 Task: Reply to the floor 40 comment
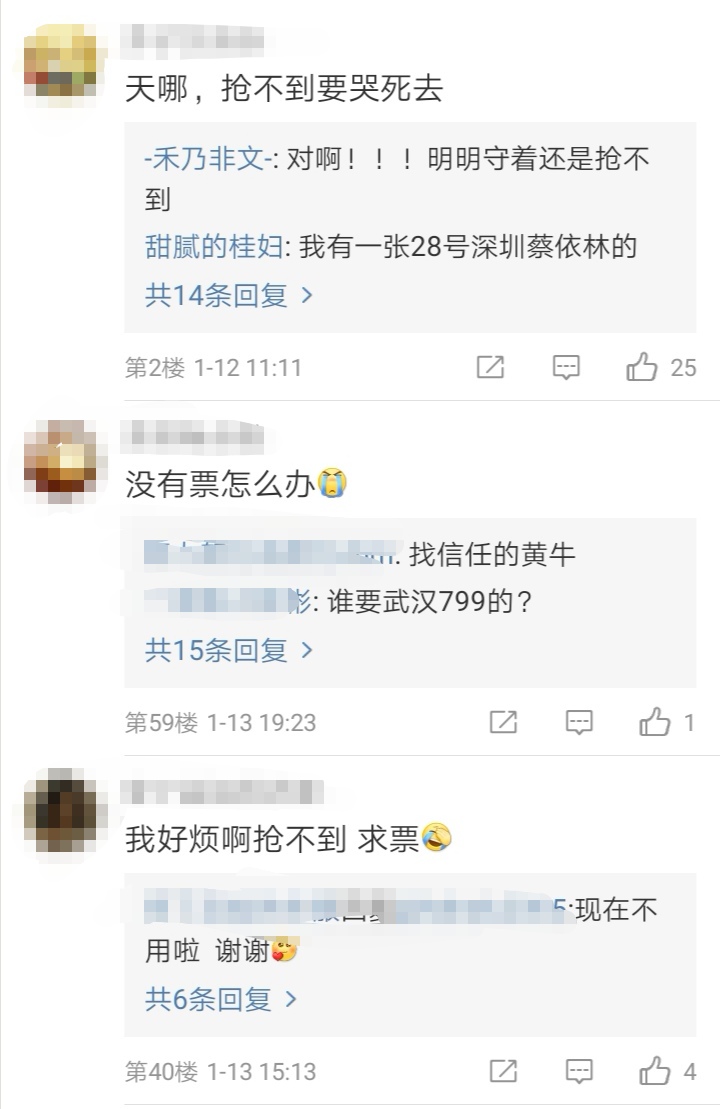pos(579,1071)
